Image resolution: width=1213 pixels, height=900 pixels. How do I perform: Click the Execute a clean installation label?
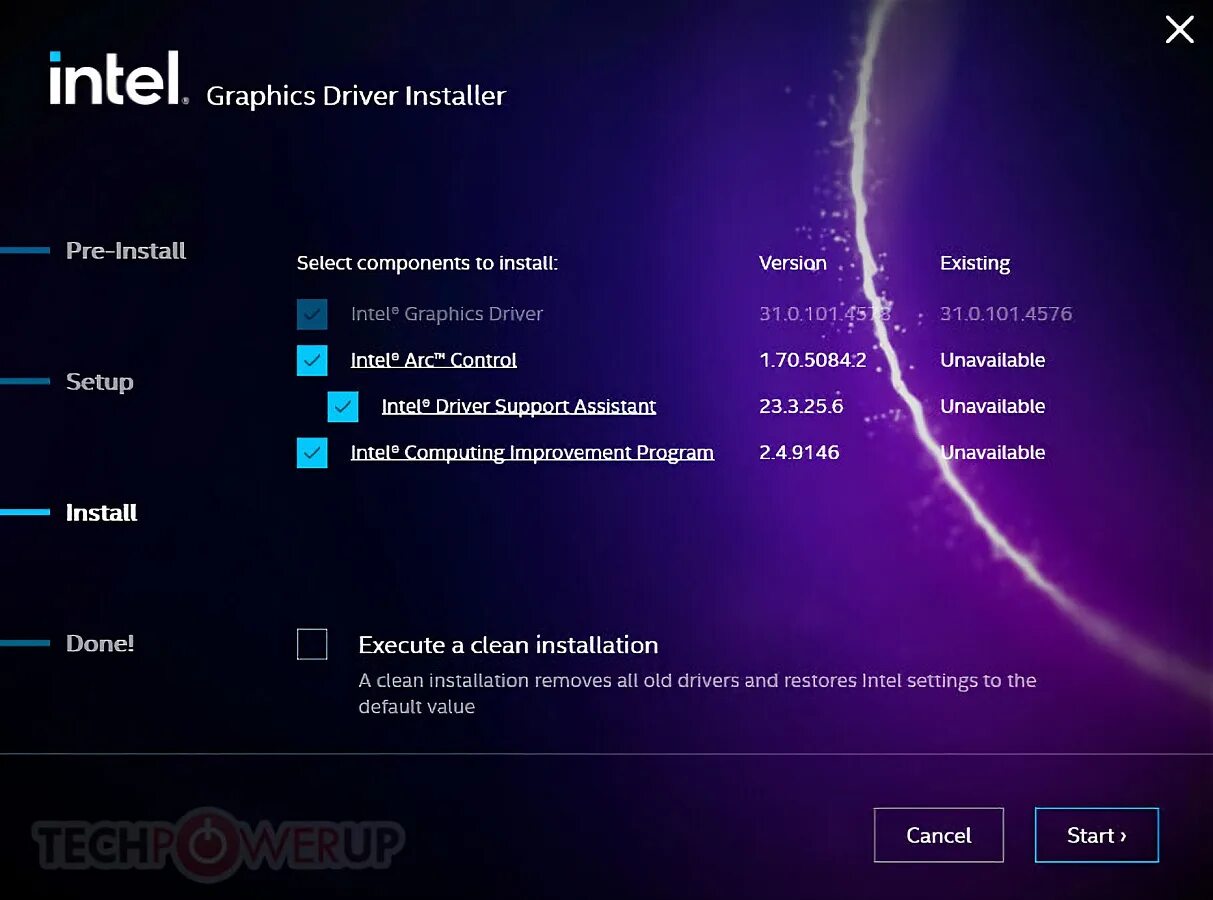(508, 645)
